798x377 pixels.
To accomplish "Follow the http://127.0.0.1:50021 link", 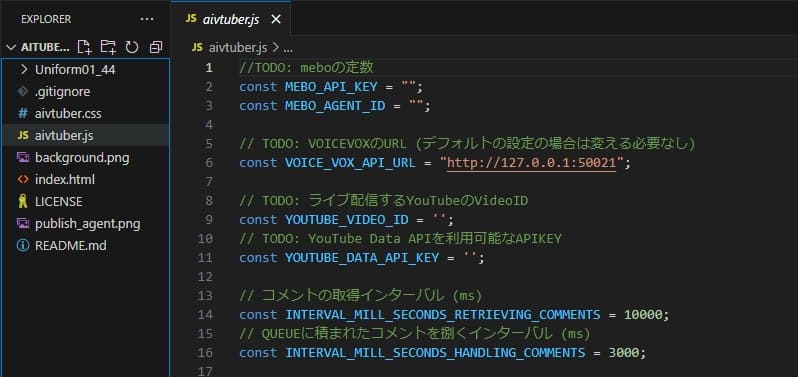I will 532,163.
